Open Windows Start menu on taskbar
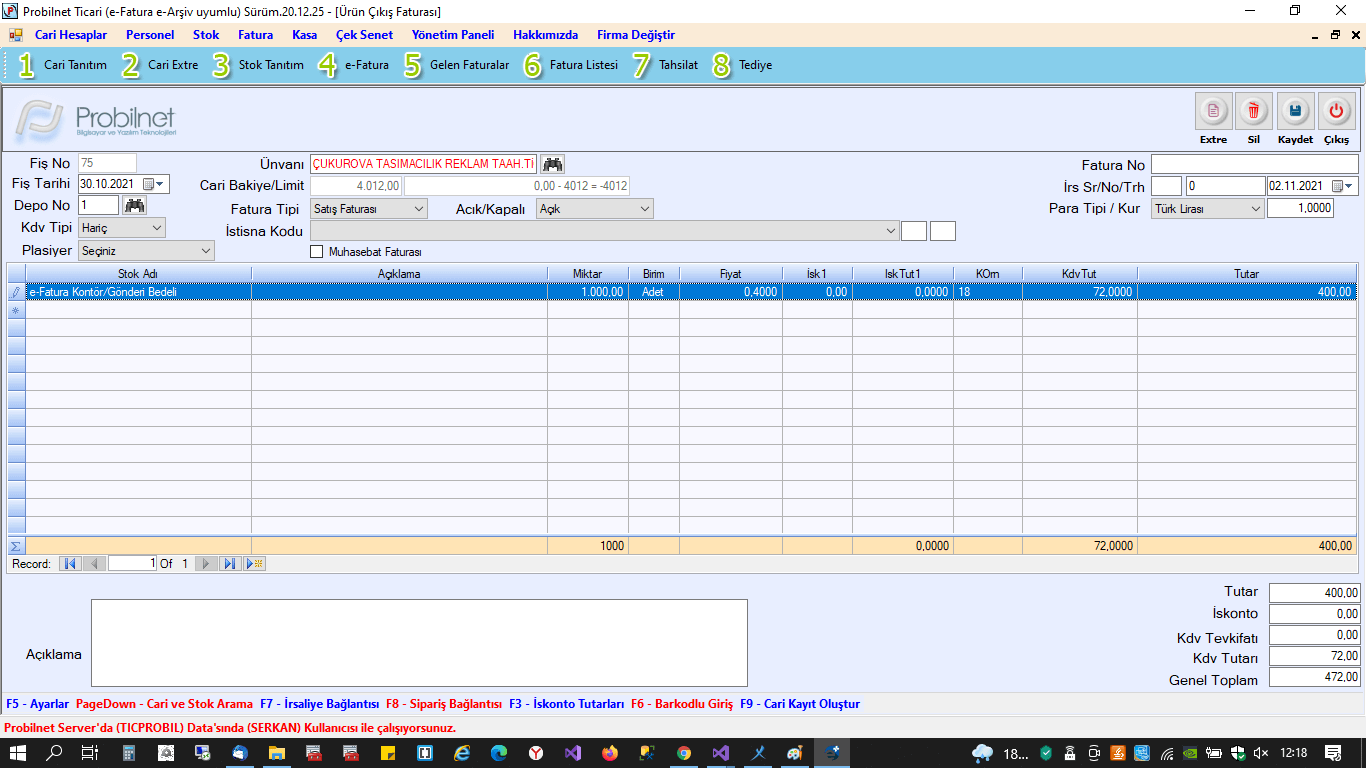1366x768 pixels. [18, 753]
